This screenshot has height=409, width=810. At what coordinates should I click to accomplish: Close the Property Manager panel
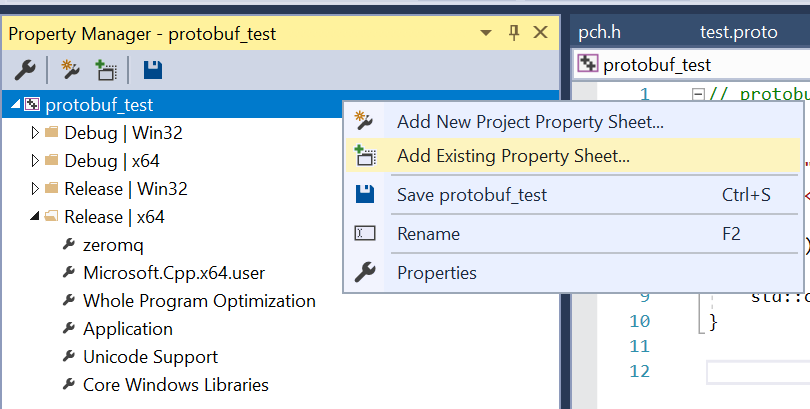[x=540, y=33]
